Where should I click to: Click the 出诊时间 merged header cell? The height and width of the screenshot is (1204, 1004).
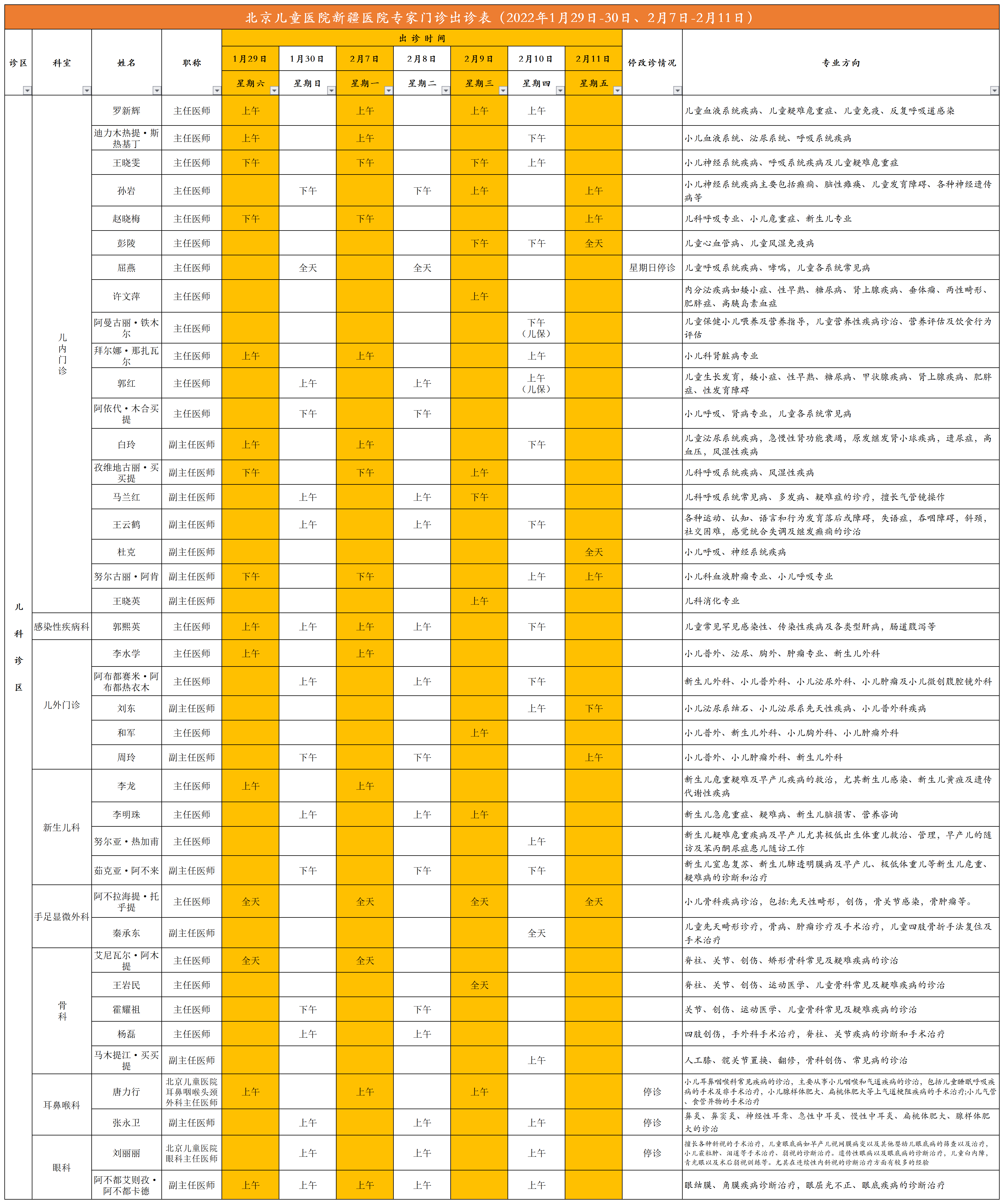[x=421, y=39]
